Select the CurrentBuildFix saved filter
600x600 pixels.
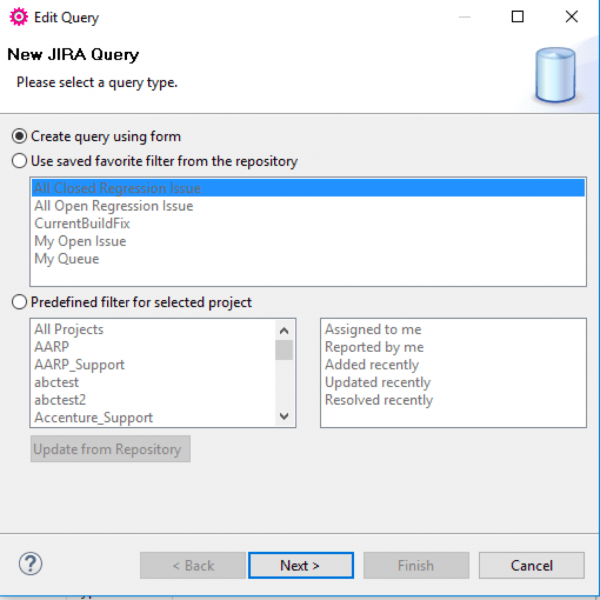click(x=82, y=224)
